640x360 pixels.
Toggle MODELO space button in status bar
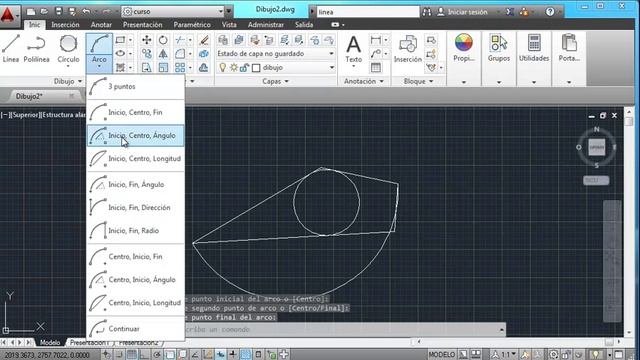pyautogui.click(x=442, y=354)
